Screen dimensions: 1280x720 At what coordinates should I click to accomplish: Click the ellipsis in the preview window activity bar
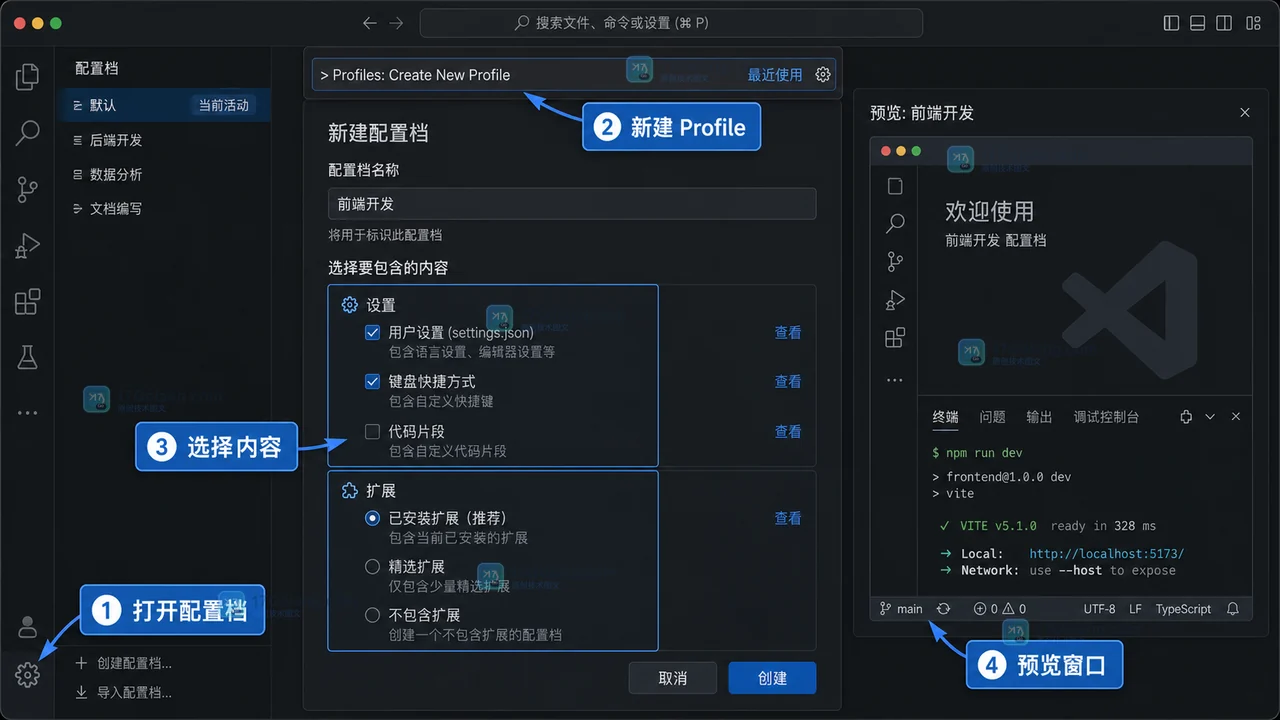click(x=895, y=381)
